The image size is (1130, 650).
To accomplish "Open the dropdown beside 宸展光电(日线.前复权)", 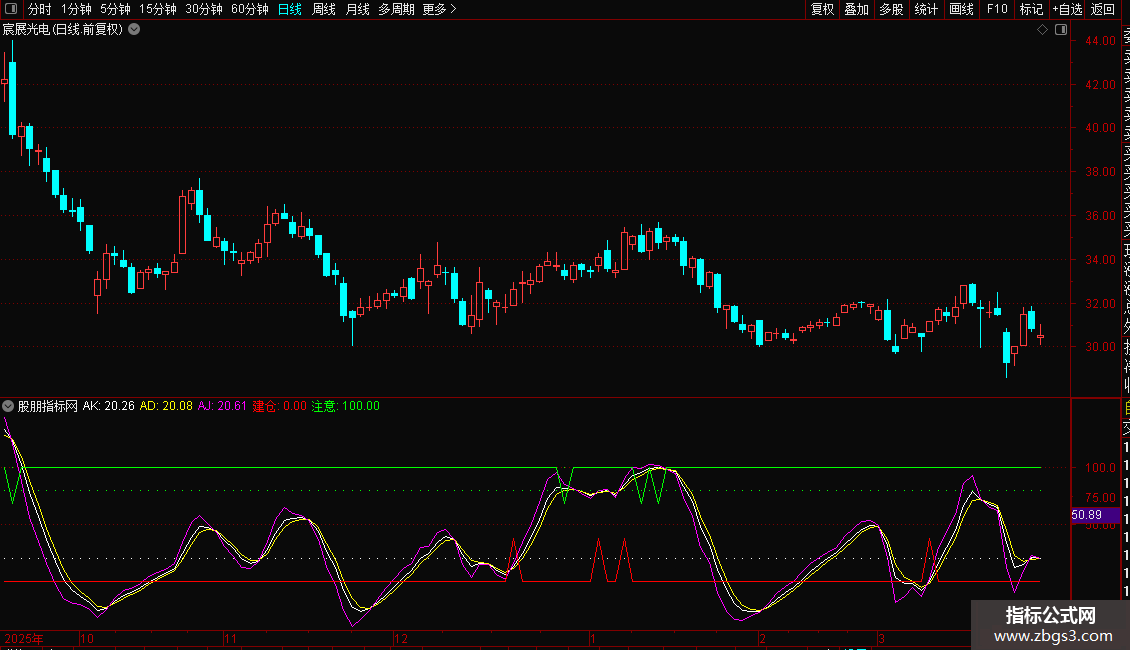I will [x=134, y=30].
